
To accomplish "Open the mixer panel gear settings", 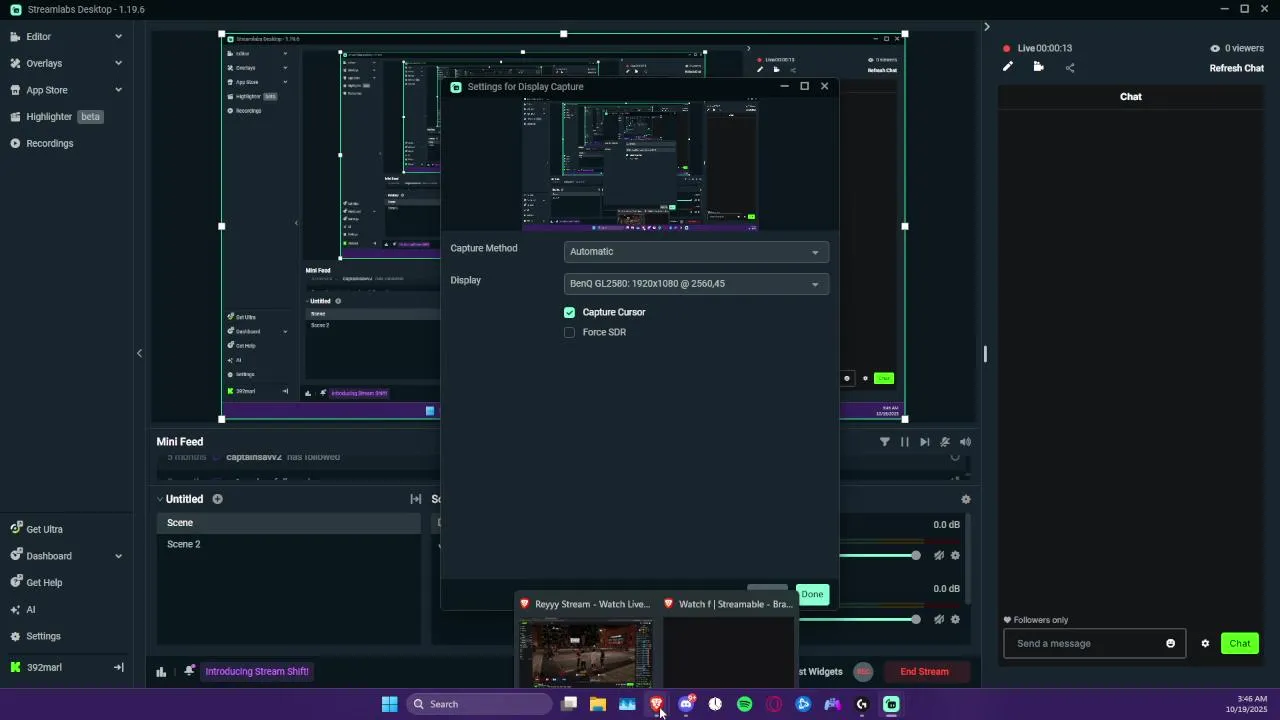I will click(x=965, y=499).
